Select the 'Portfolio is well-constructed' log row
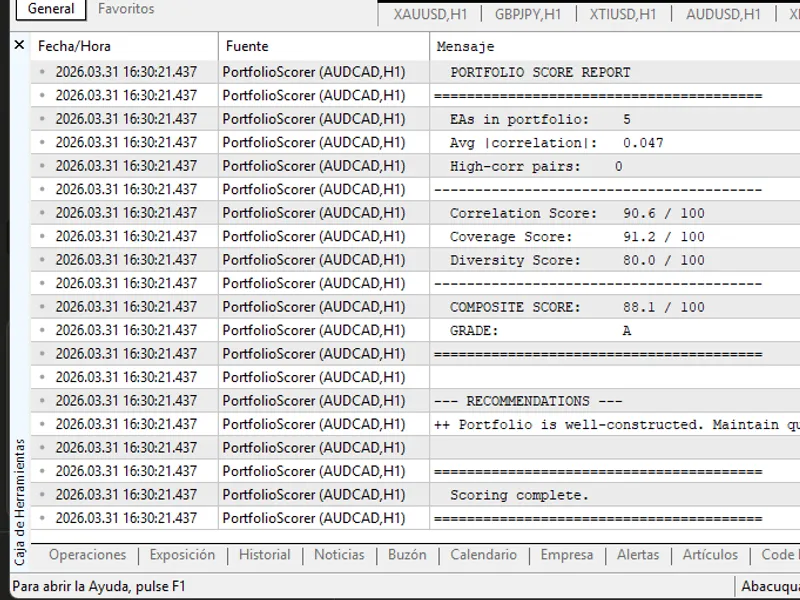The width and height of the screenshot is (800, 600). tap(415, 424)
